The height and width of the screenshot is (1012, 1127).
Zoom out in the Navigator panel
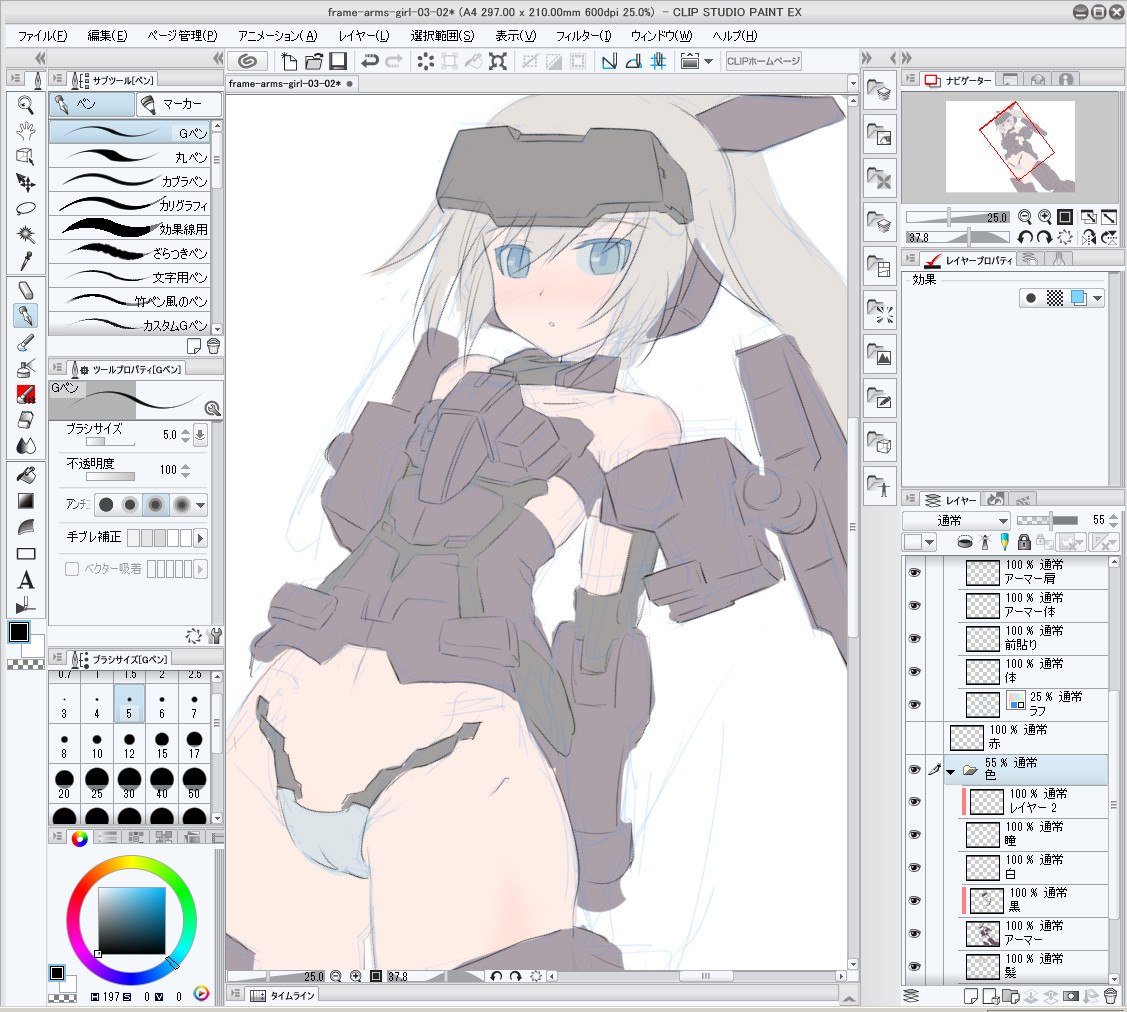(x=1025, y=217)
